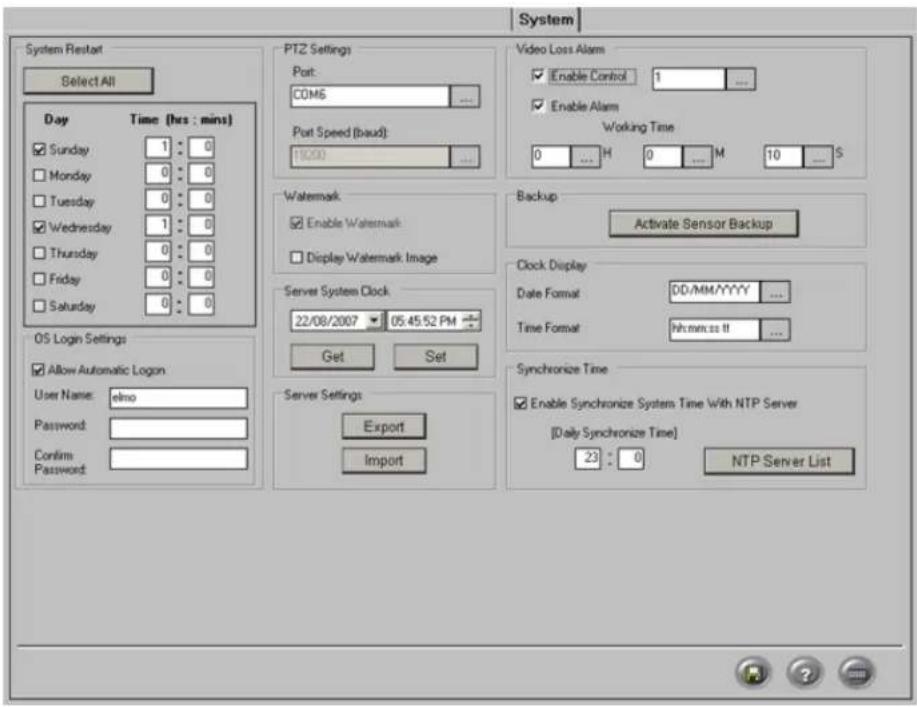
Task: Click the Enable Control value field
Action: tap(689, 79)
